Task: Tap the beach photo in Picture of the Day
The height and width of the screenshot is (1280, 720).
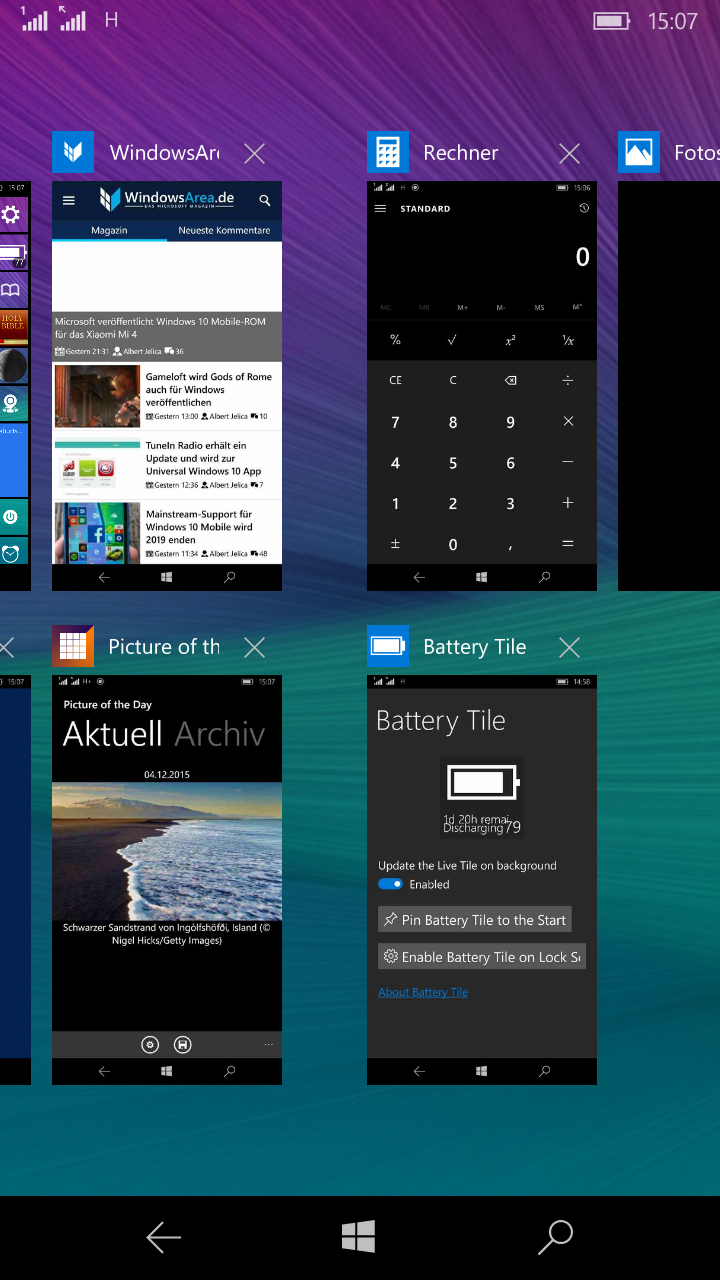Action: 167,852
